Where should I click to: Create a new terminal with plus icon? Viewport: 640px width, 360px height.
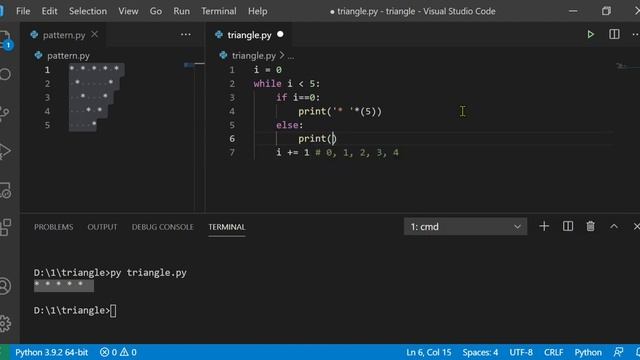click(544, 226)
